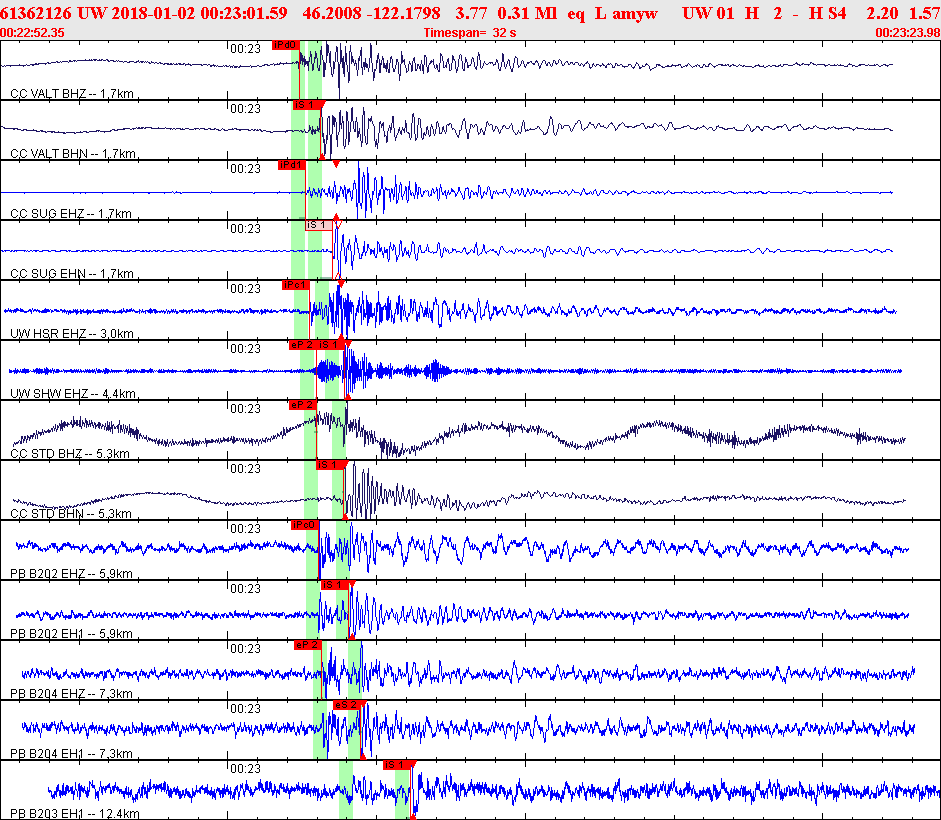941x820 pixels.
Task: Click the 'Timespan= 32 s' label
Action: click(x=470, y=32)
